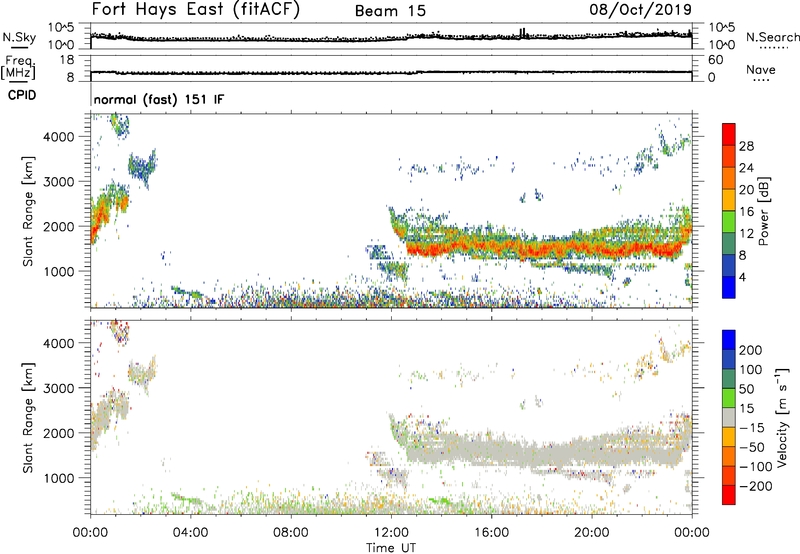Click the '-50' velocity colorbar label
Viewport: 800px width, 554px height.
751,448
